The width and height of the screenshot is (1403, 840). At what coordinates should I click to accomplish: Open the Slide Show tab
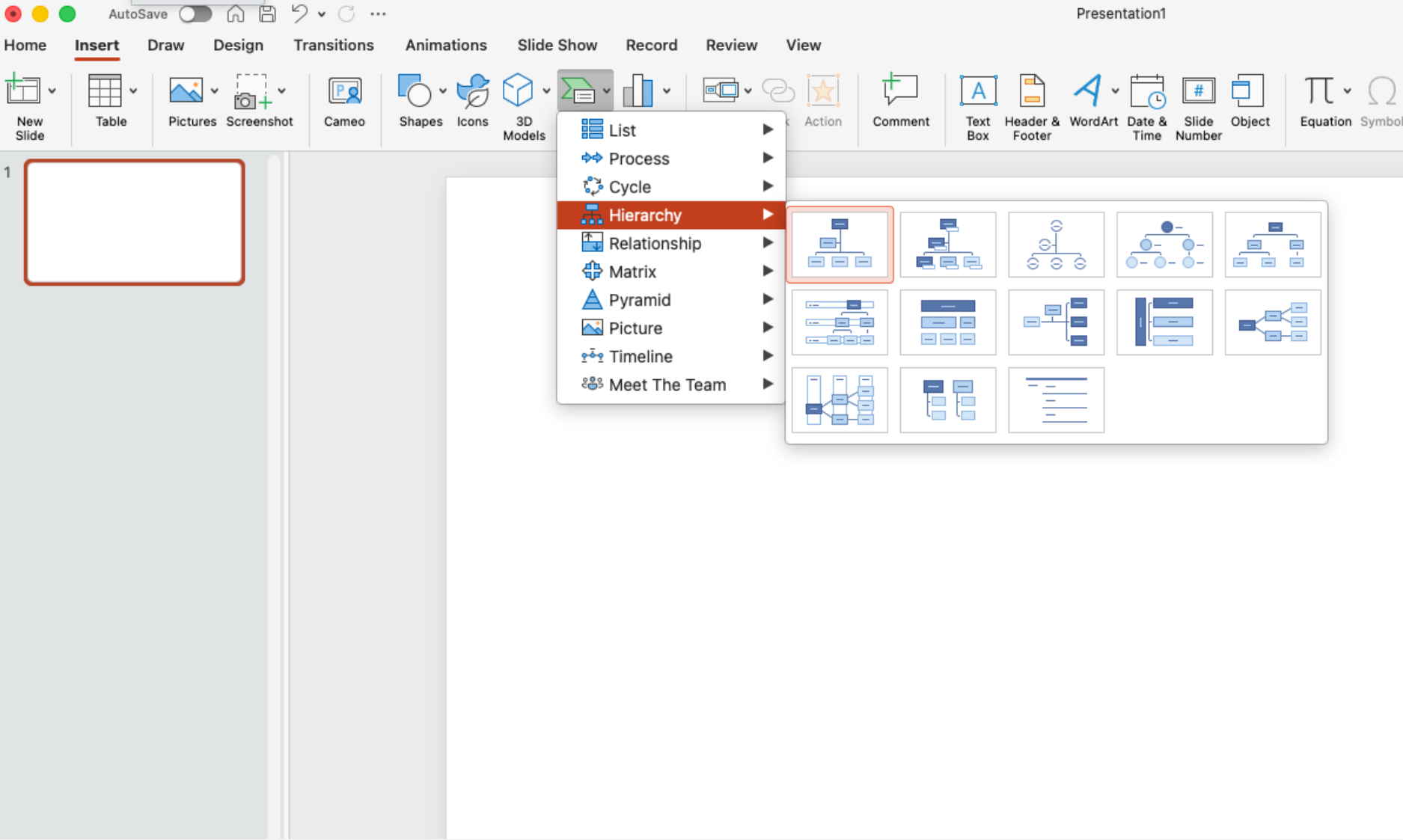(x=557, y=45)
